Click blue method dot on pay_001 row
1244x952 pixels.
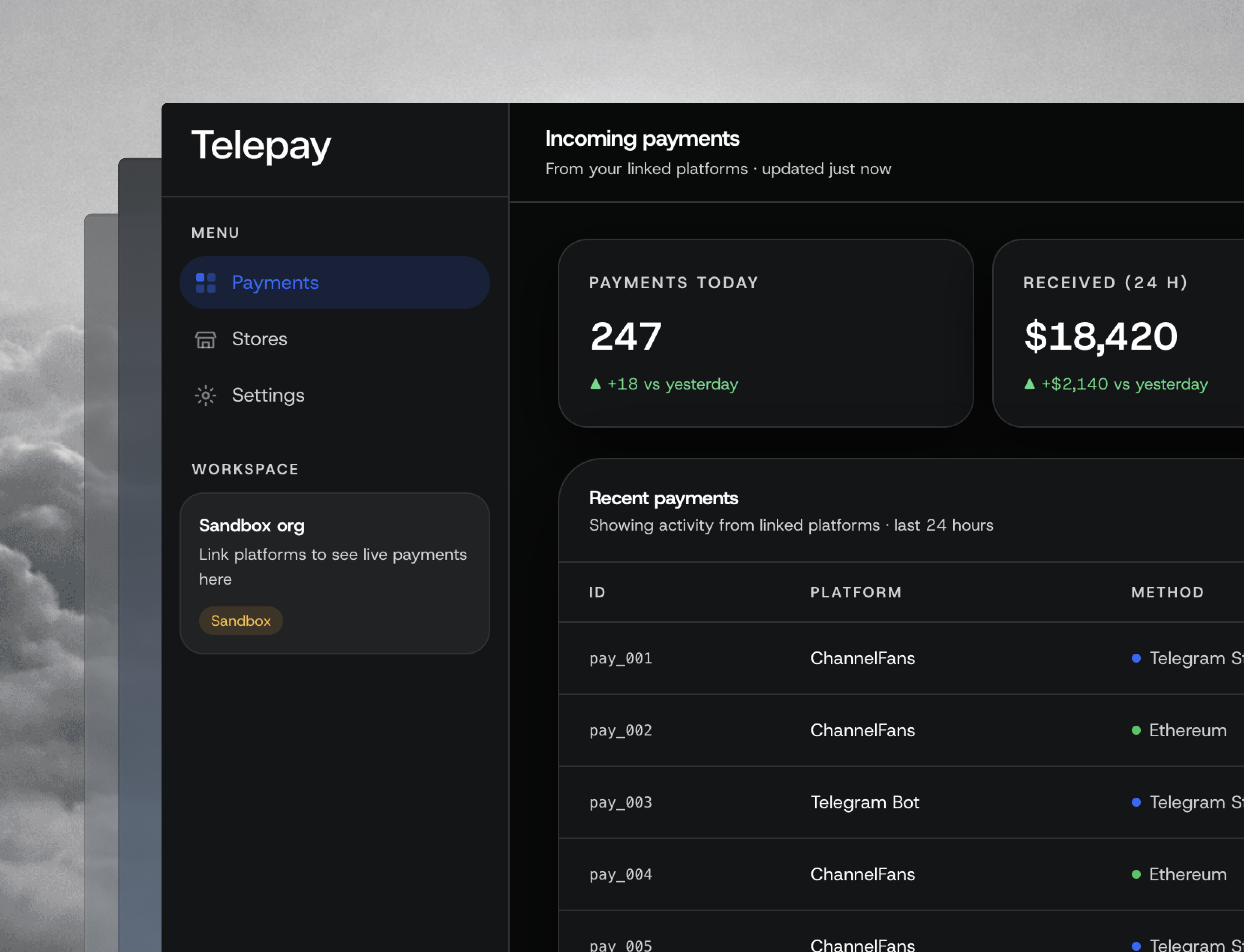[1136, 658]
